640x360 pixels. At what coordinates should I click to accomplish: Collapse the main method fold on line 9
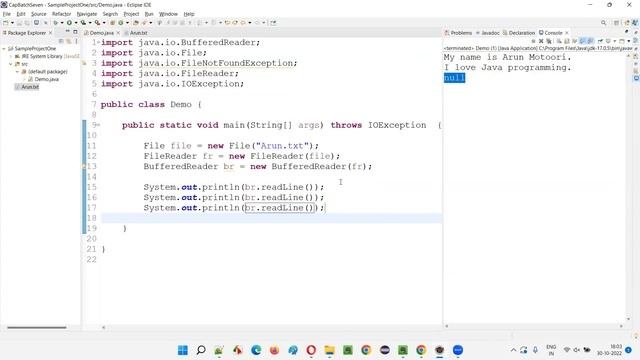(98, 125)
